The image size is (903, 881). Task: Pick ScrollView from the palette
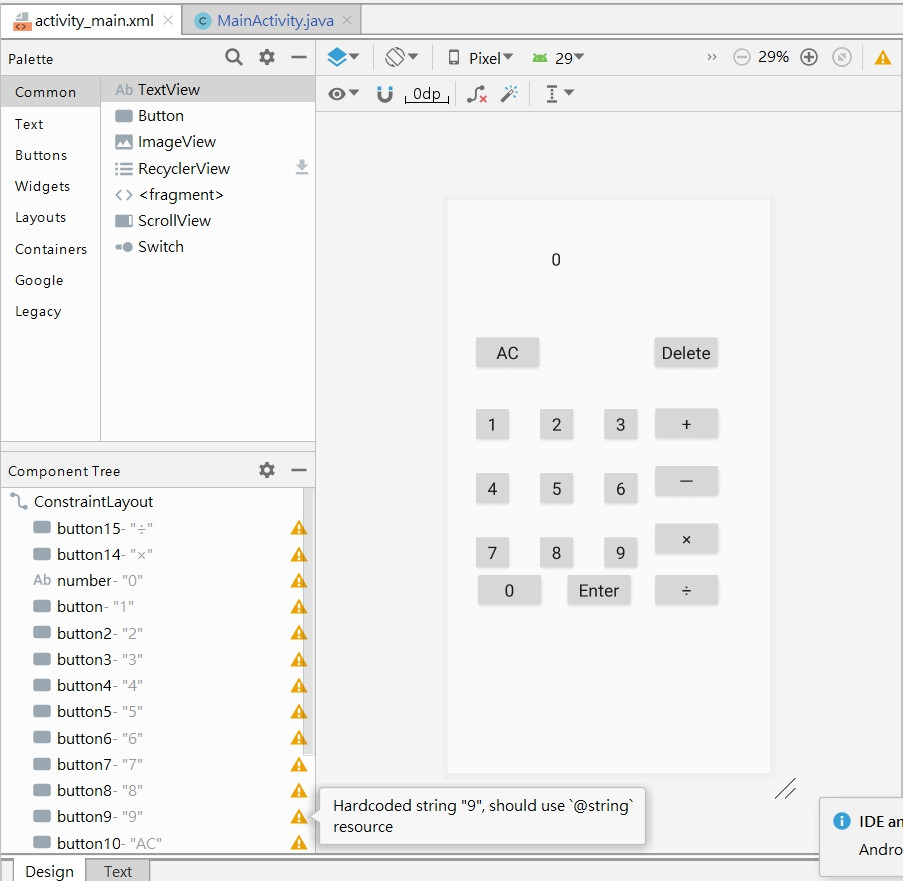(x=208, y=221)
